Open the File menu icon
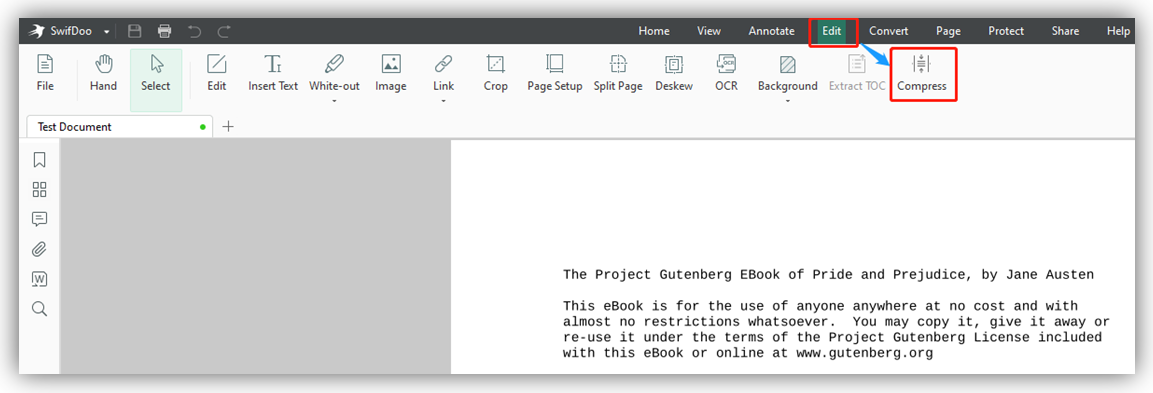 click(45, 73)
